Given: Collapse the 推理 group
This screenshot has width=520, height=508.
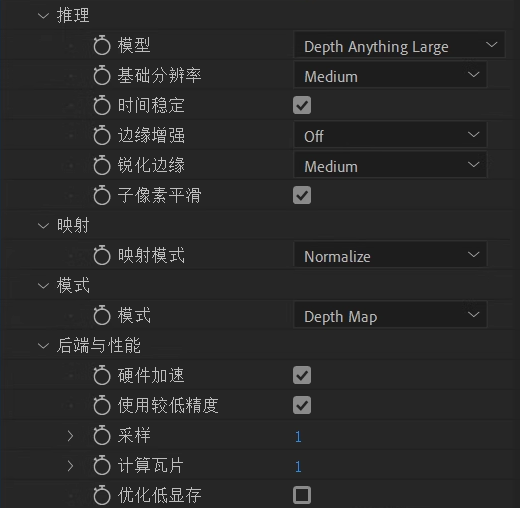Looking at the screenshot, I should (43, 16).
